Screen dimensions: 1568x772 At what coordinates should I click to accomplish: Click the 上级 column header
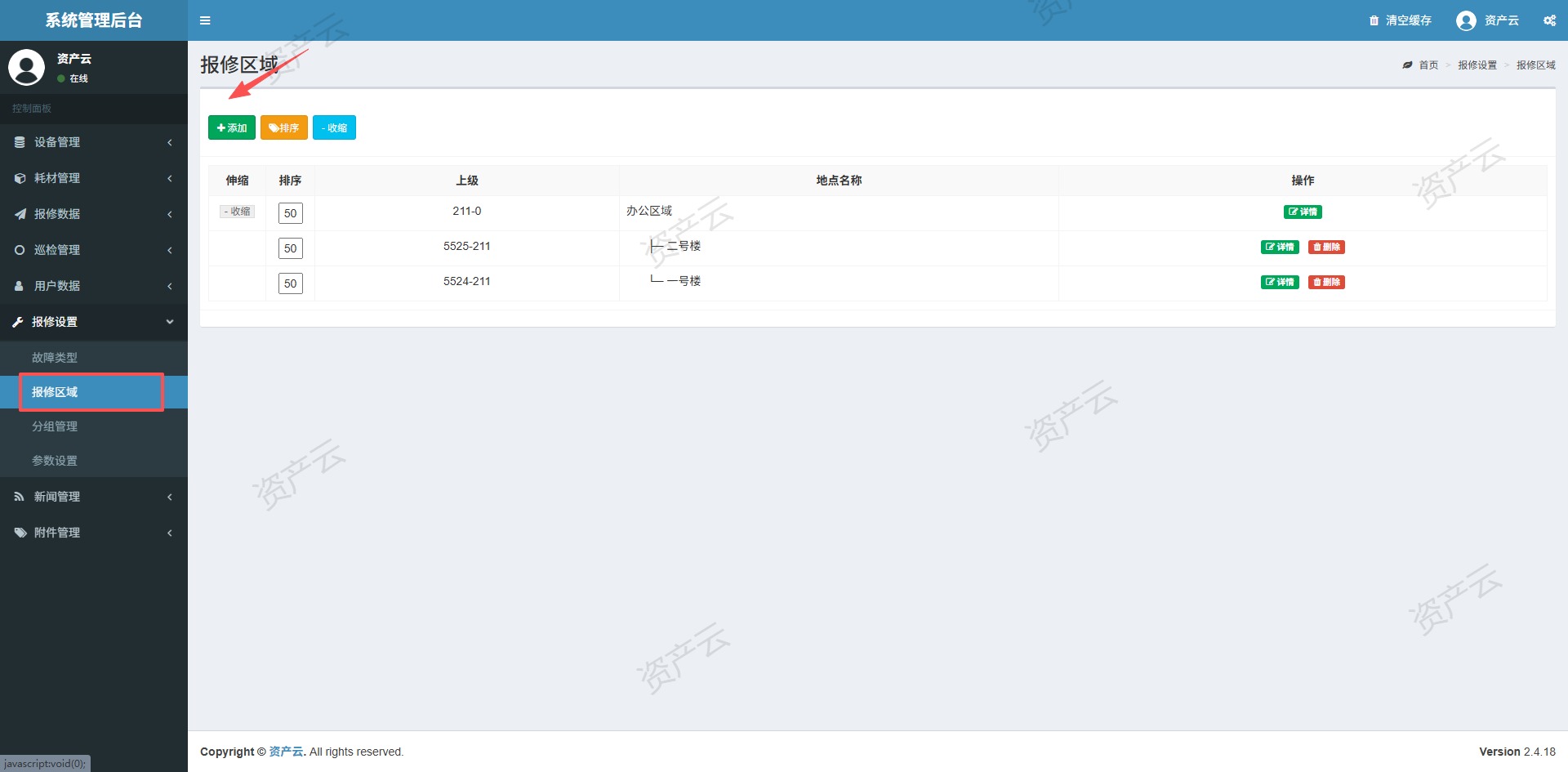click(467, 181)
